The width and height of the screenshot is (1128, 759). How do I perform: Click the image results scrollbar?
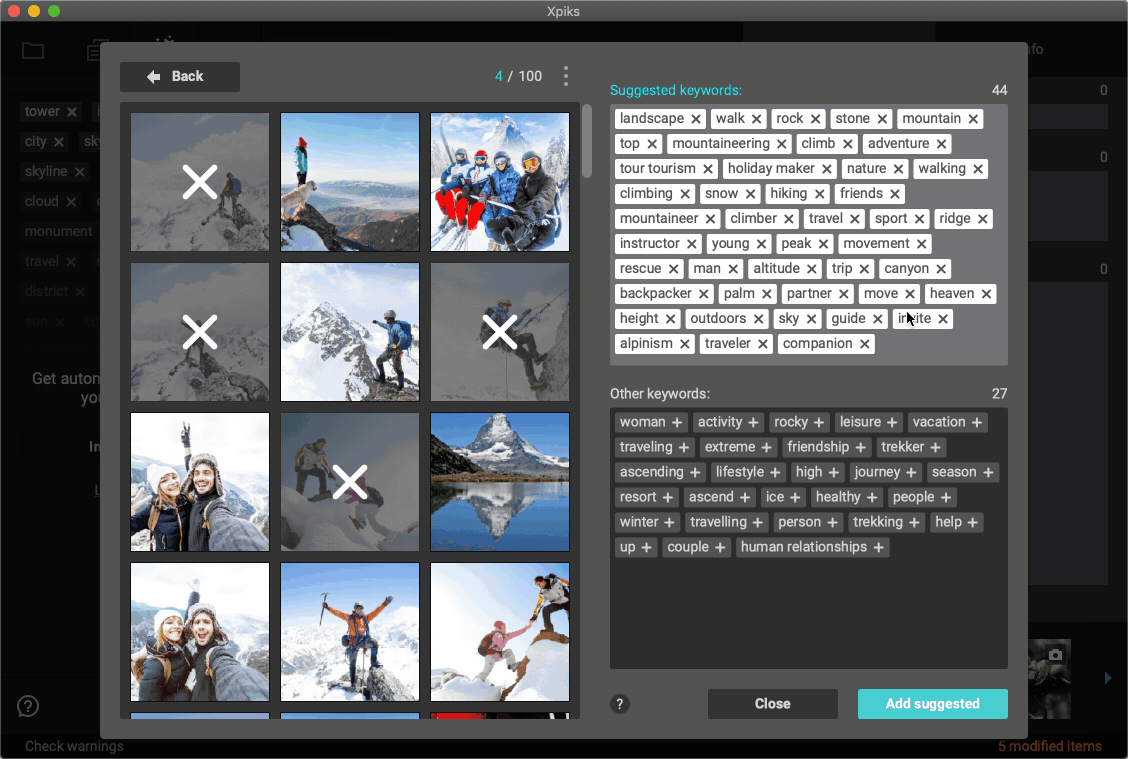[x=587, y=140]
